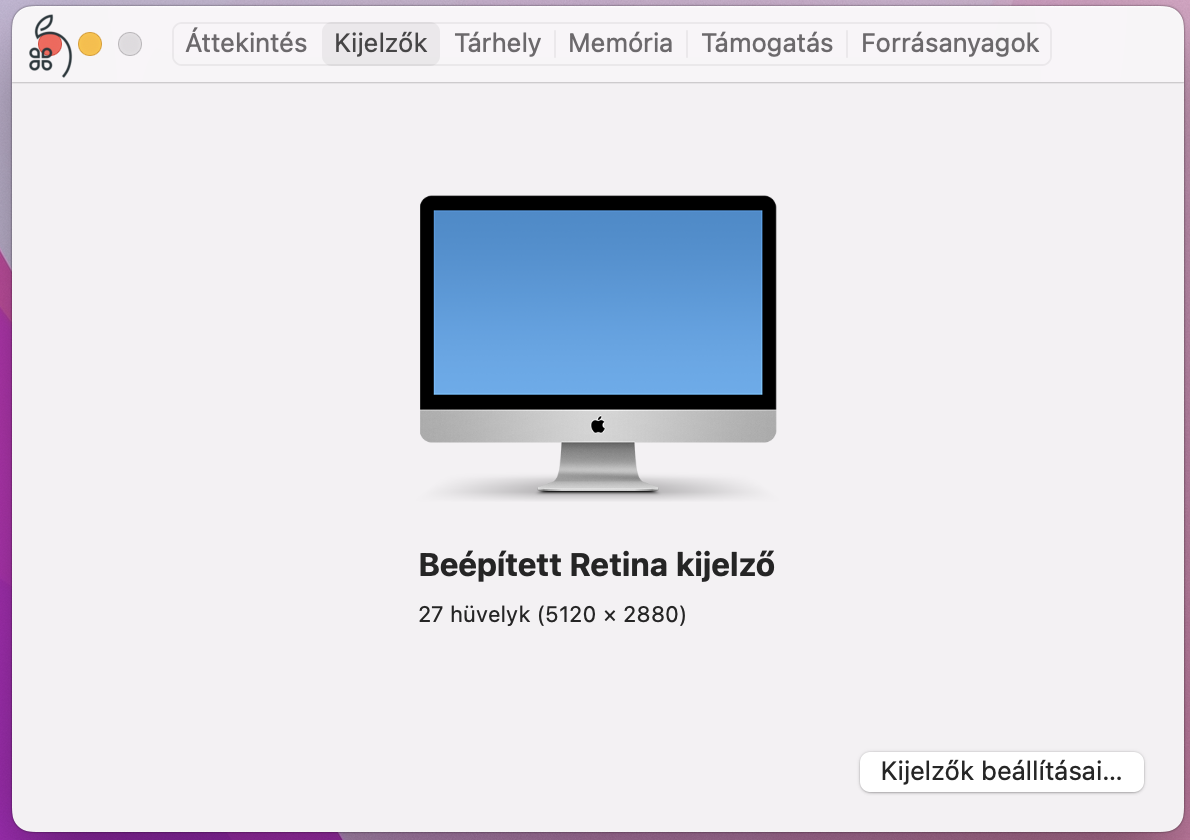Click the blue screen of the iMac graphic
Screen dimensions: 1190x840
click(x=597, y=300)
